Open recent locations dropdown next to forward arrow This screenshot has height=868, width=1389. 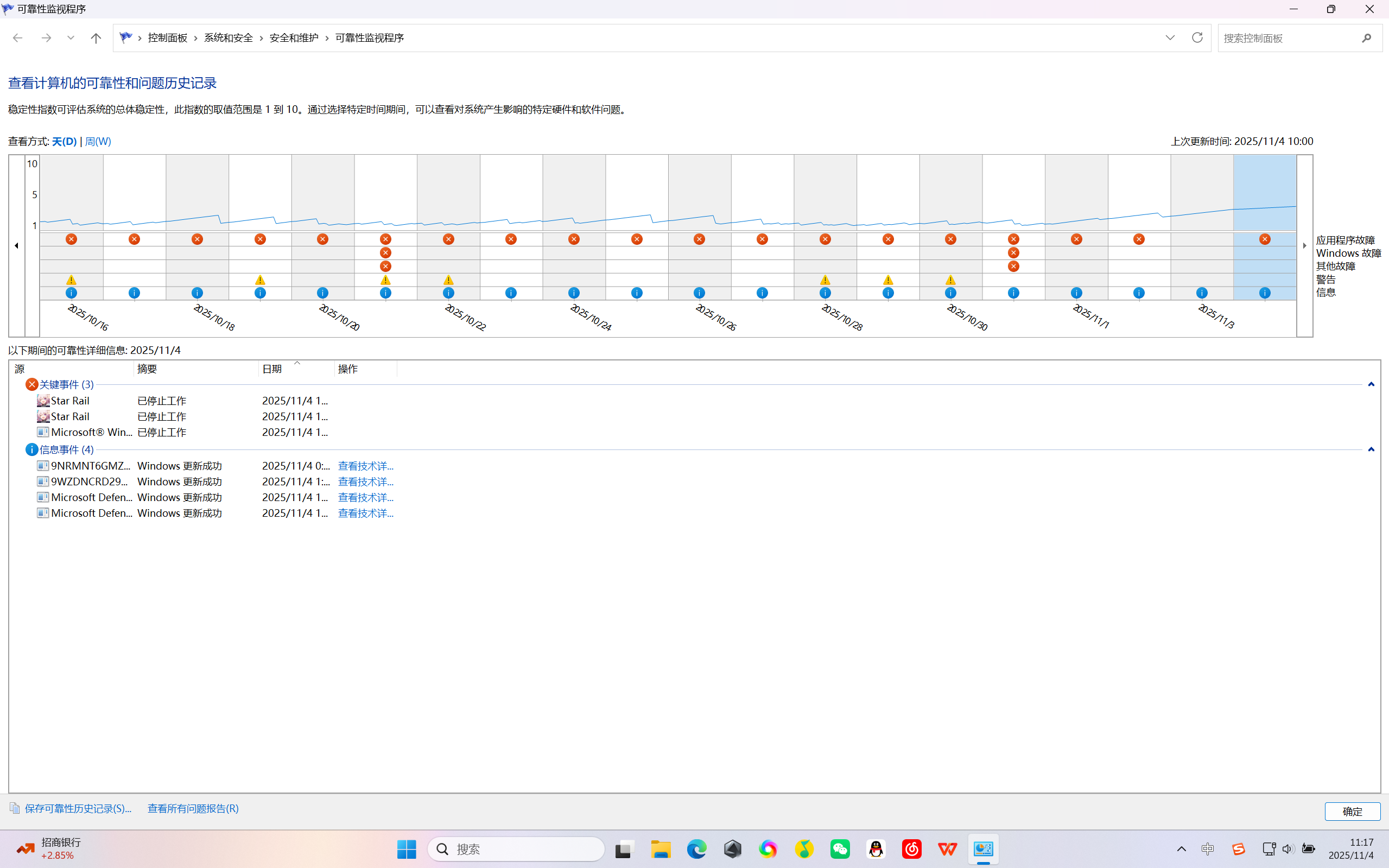coord(71,38)
